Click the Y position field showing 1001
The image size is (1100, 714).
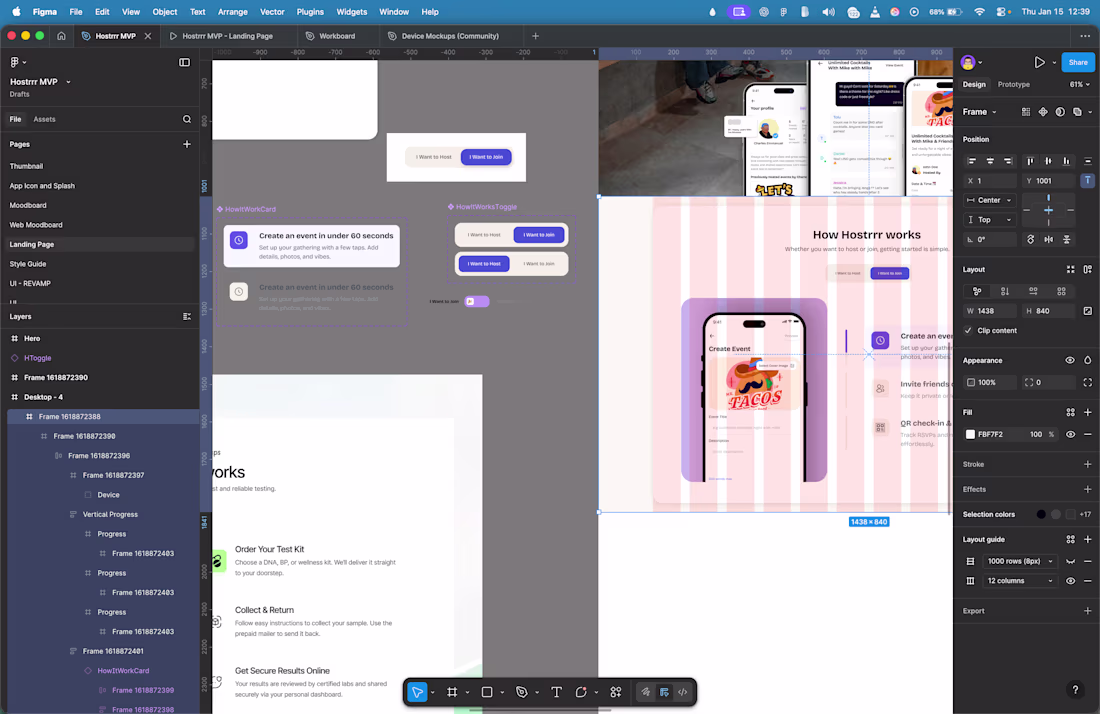(x=1049, y=180)
